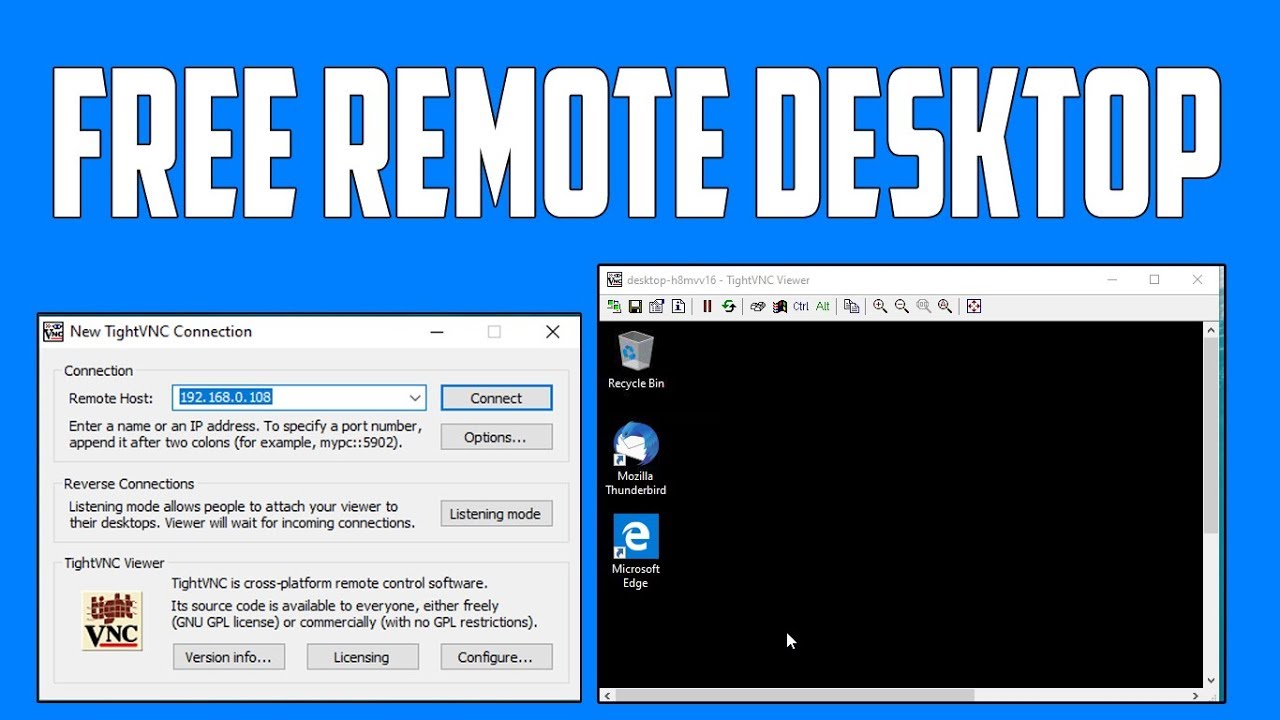
Task: Select Recycle Bin icon on remote desktop
Action: coord(636,360)
